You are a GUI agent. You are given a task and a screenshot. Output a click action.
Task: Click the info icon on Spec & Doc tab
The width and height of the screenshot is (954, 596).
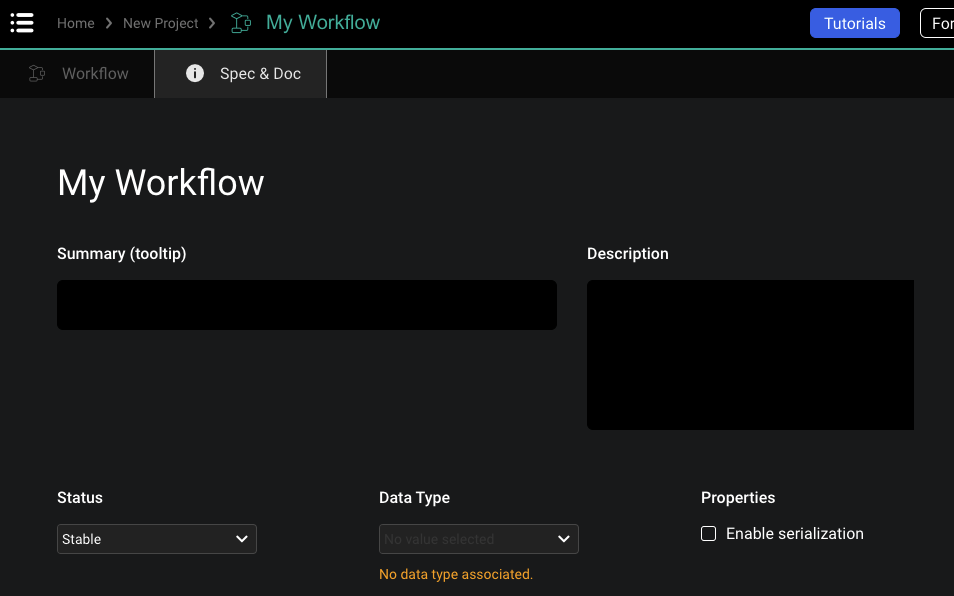pyautogui.click(x=194, y=73)
